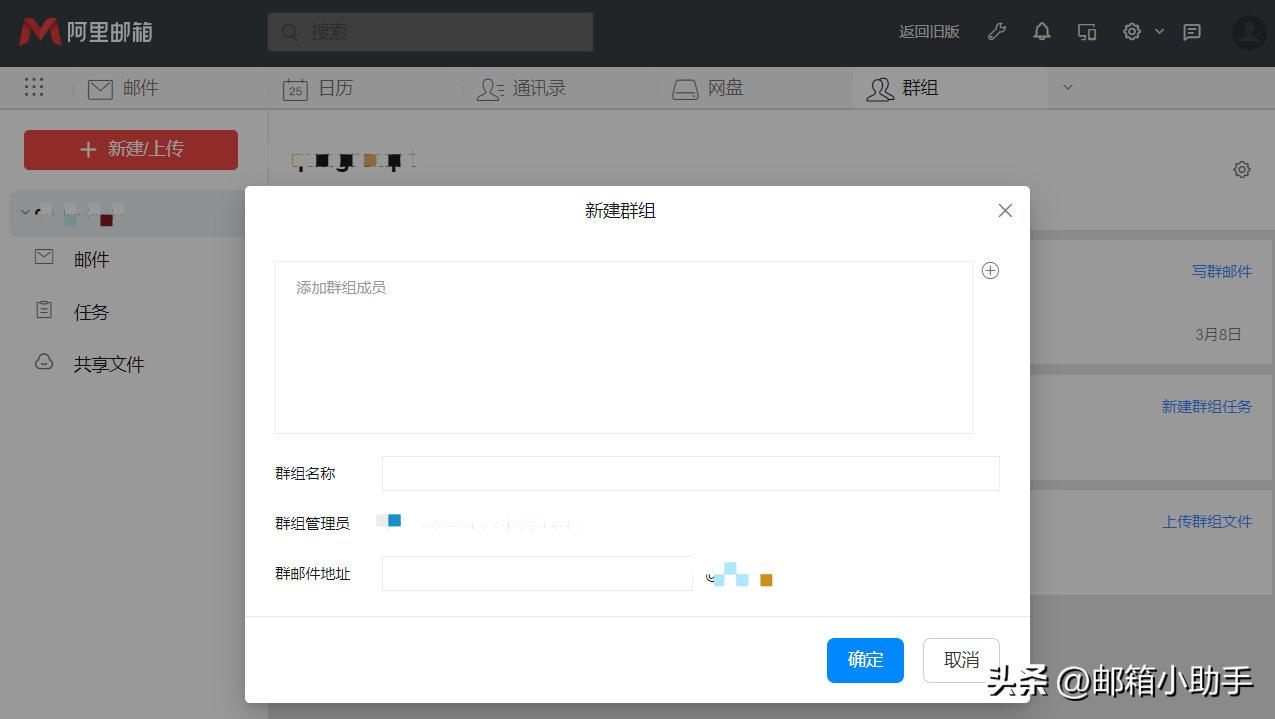
Task: Click the group settings gear icon
Action: 1242,170
